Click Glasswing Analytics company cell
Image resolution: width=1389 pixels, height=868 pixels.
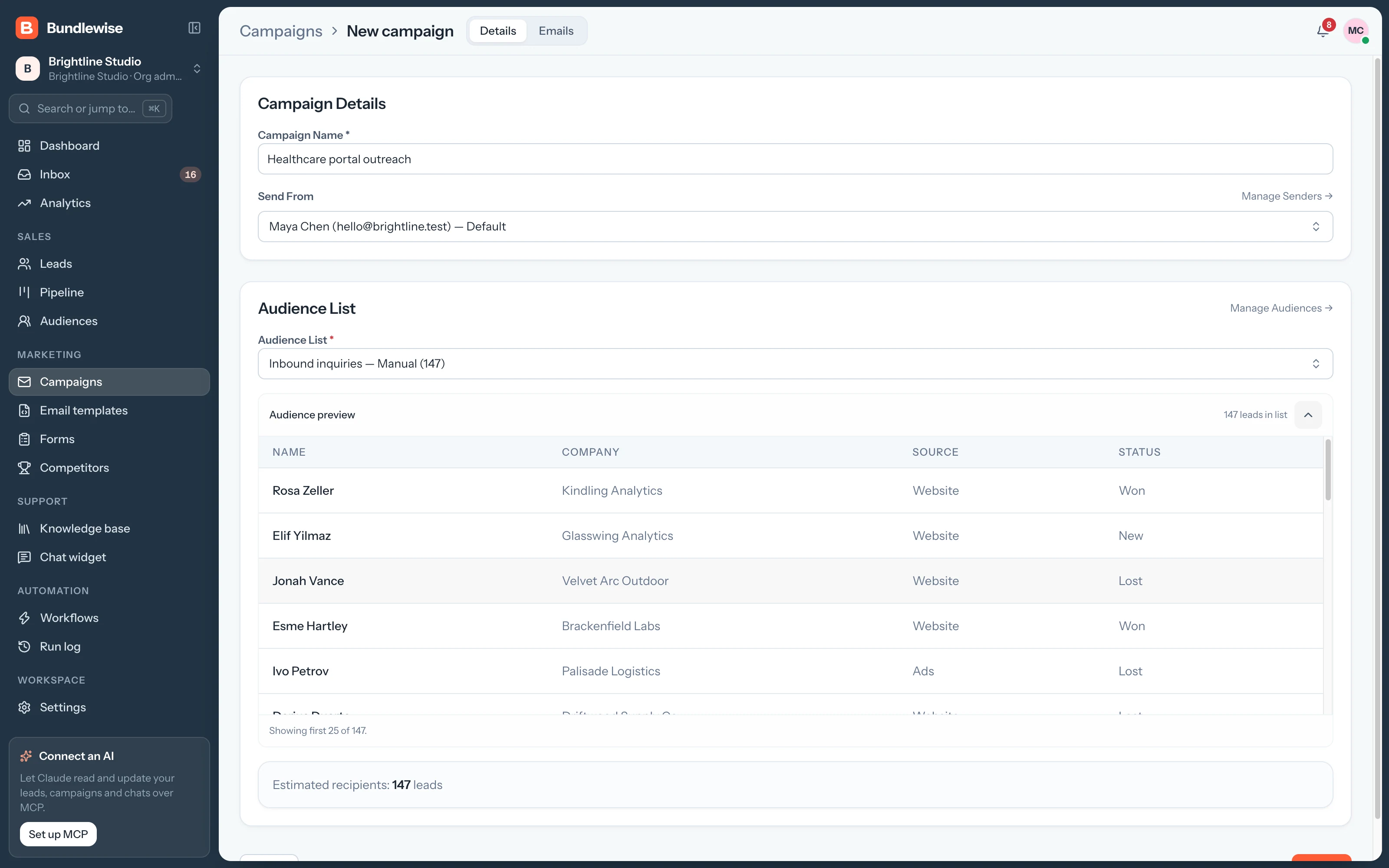click(x=617, y=536)
